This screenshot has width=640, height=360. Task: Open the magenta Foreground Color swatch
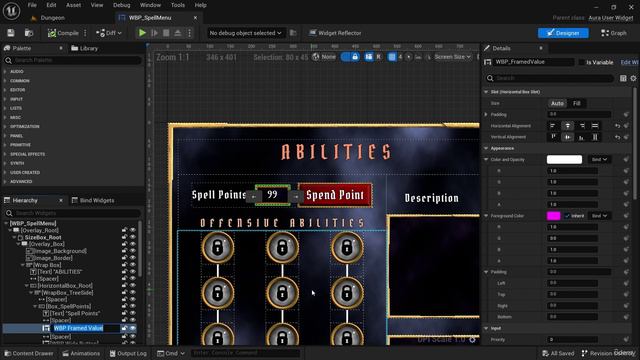553,216
